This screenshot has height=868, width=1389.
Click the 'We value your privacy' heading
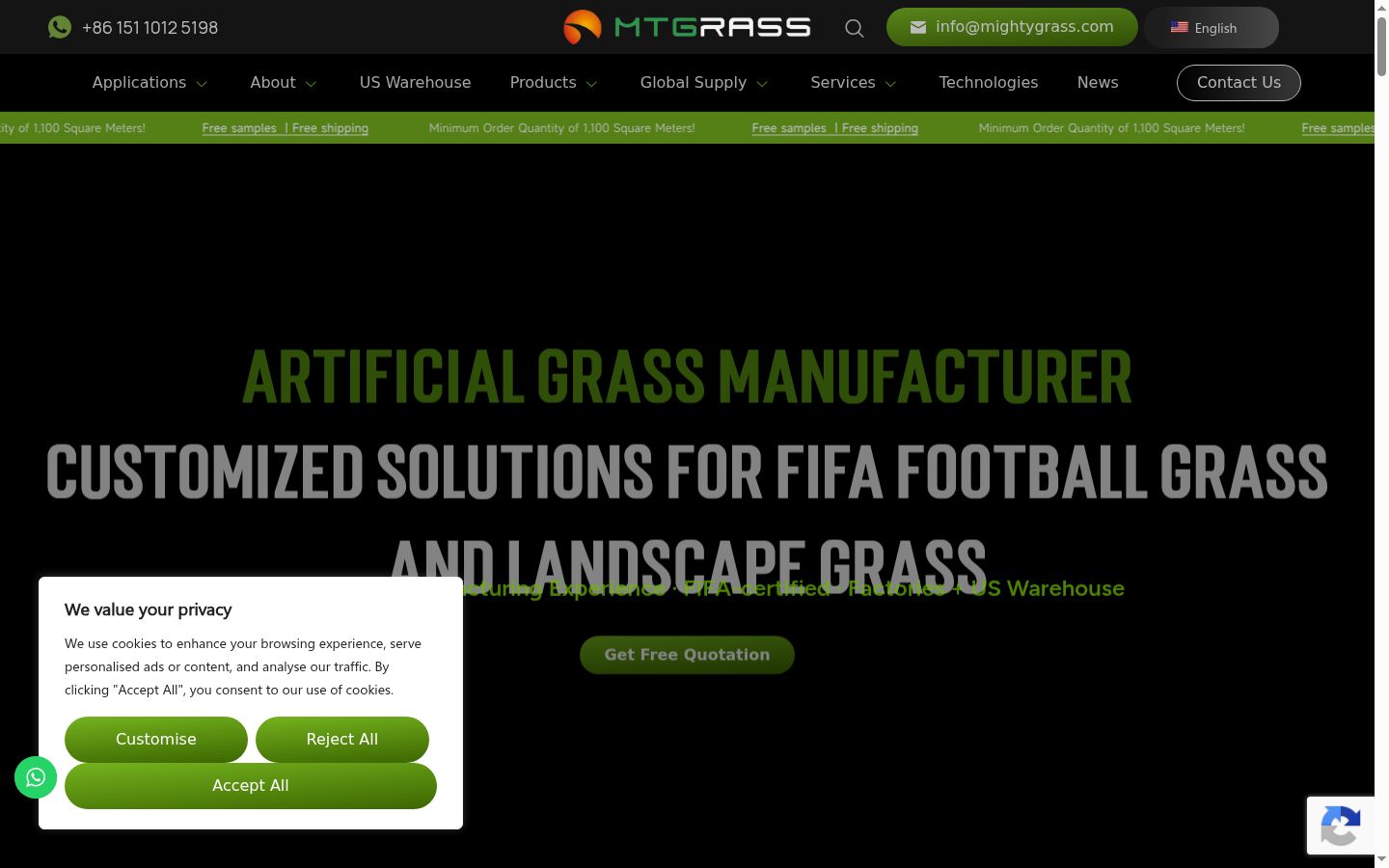click(x=148, y=610)
